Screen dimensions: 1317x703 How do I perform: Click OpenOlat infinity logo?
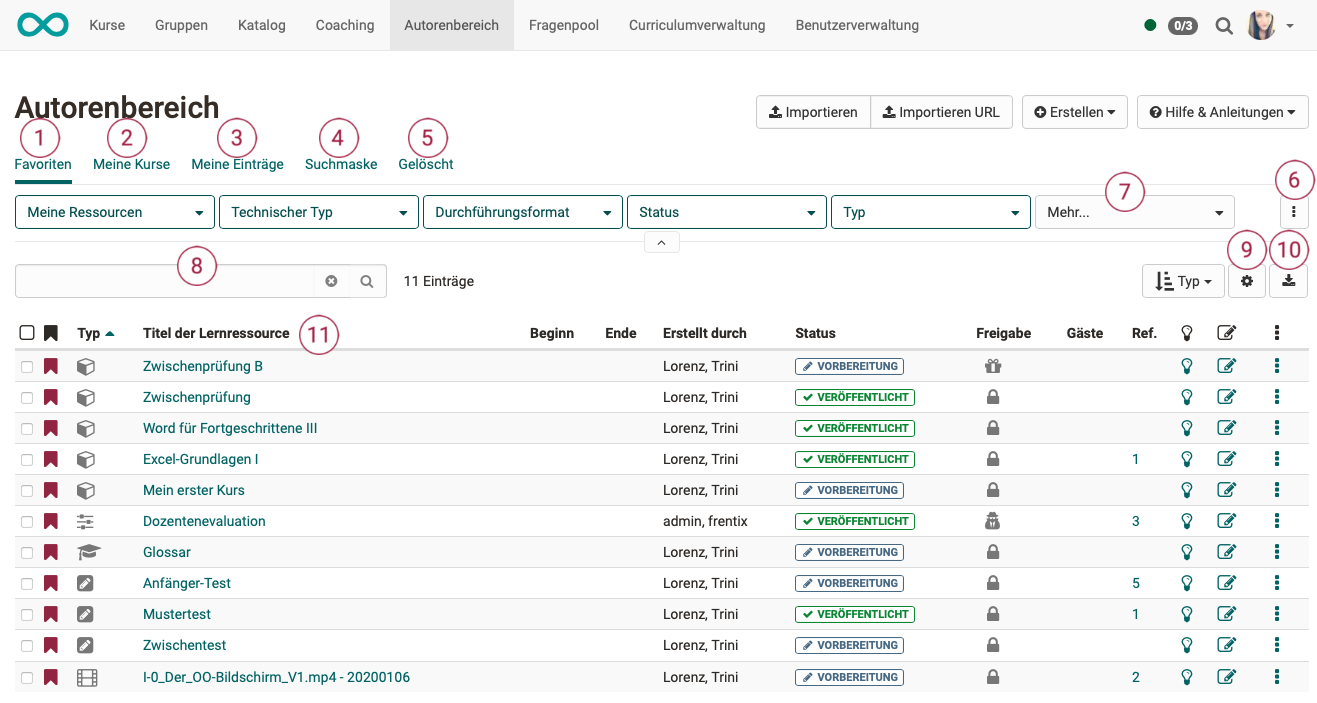click(x=42, y=25)
